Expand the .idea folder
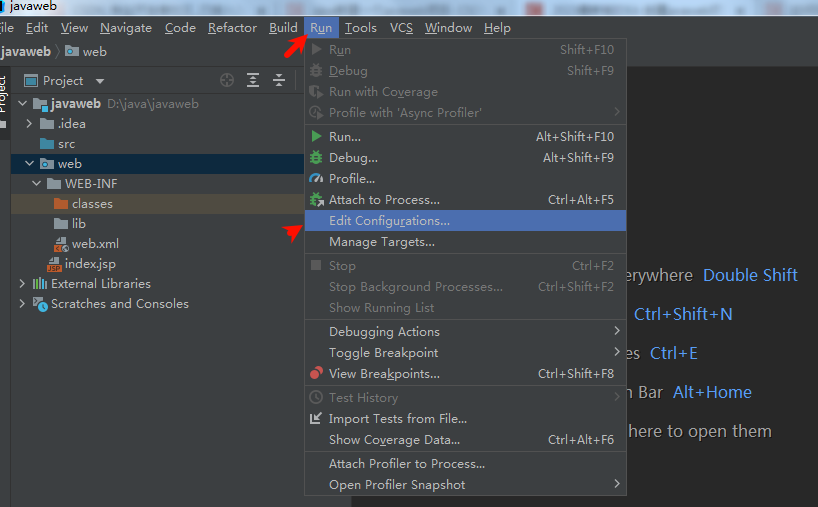Screen dimensions: 818x507 29,124
